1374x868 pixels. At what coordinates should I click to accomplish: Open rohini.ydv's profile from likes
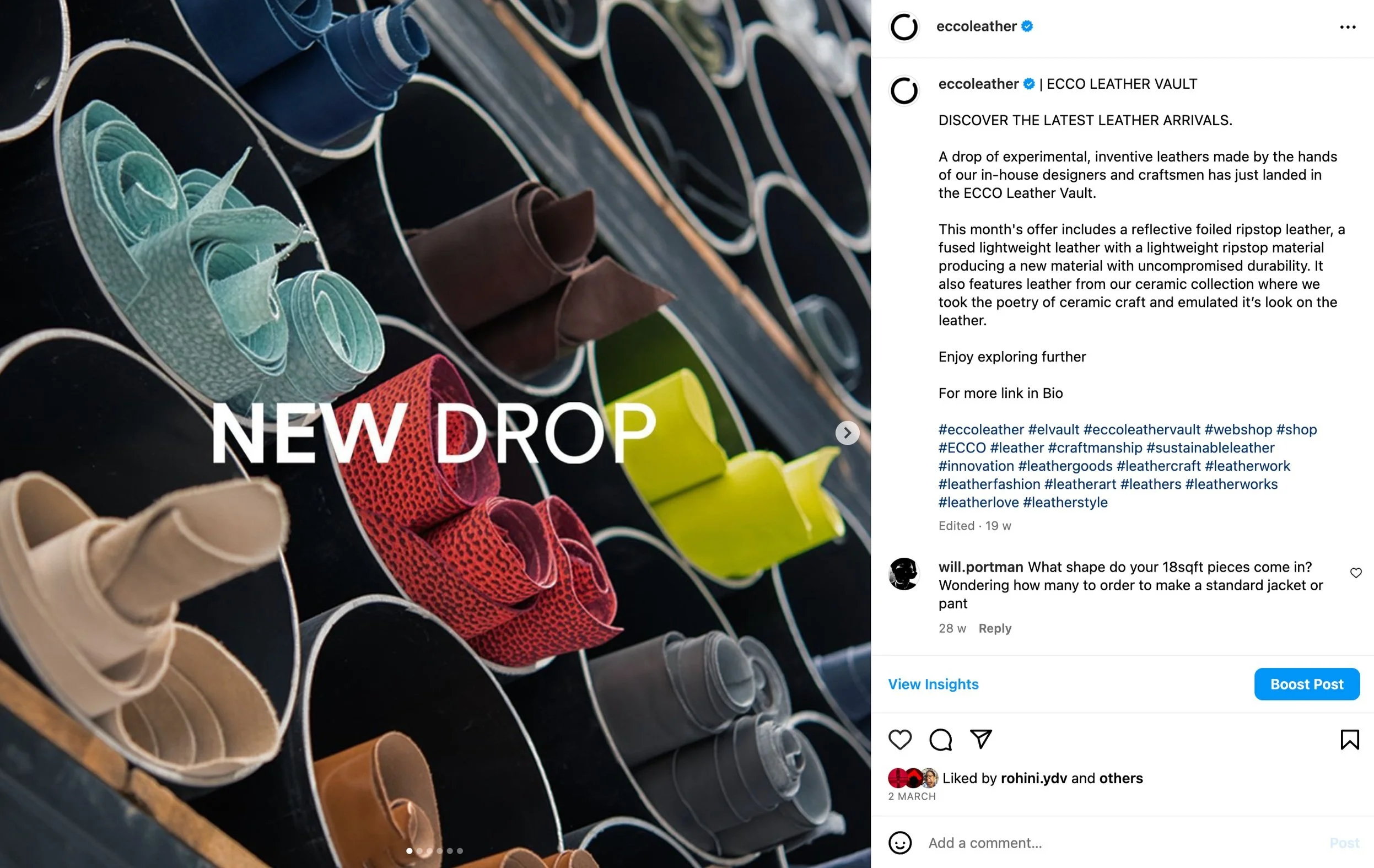1033,778
